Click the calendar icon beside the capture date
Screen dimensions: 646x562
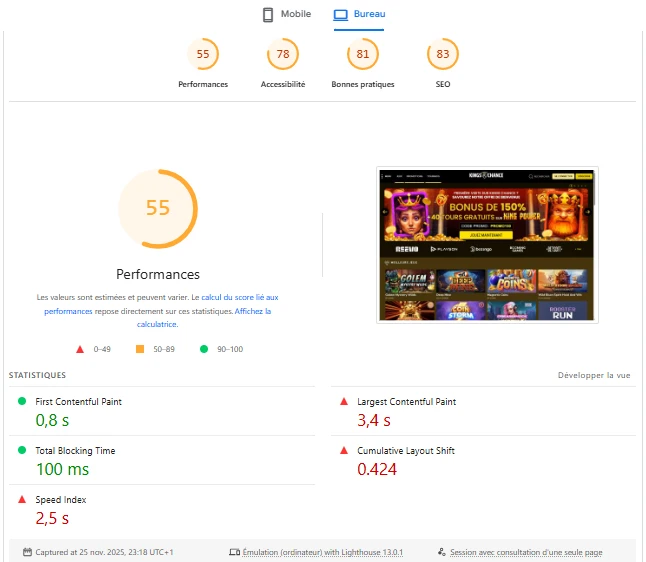point(27,552)
